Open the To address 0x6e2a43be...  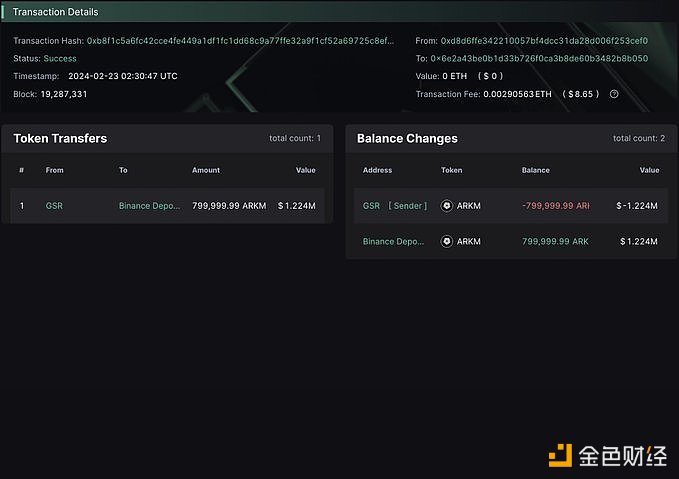(x=539, y=58)
